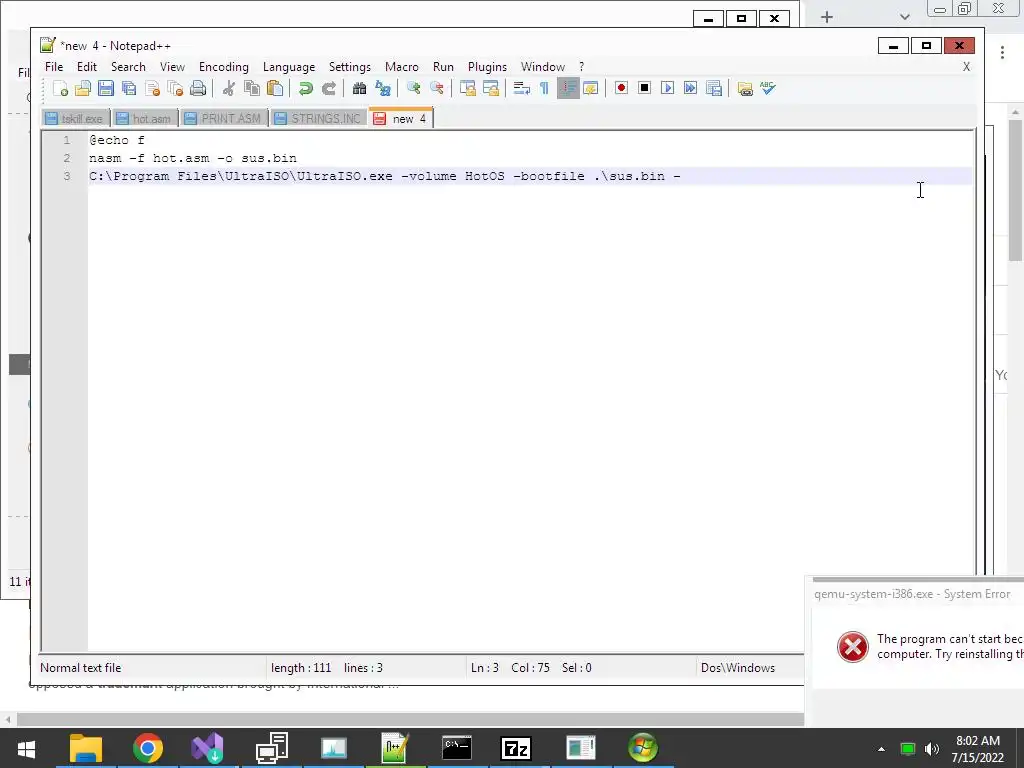Click the Synchronize Vertical Scrolling icon
This screenshot has width=1024, height=768.
click(468, 88)
